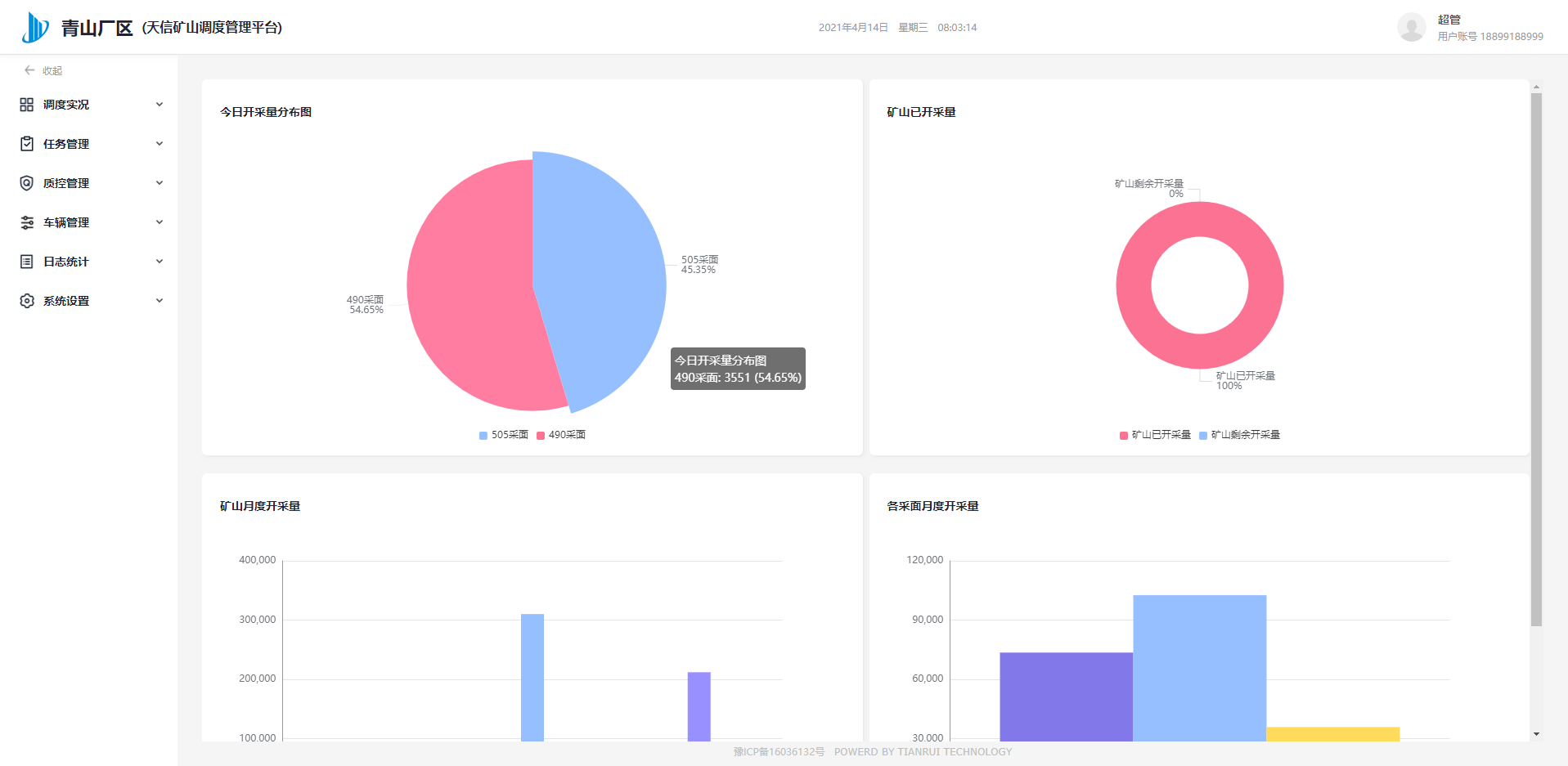Click the 车辆管理 sliders icon

(27, 222)
